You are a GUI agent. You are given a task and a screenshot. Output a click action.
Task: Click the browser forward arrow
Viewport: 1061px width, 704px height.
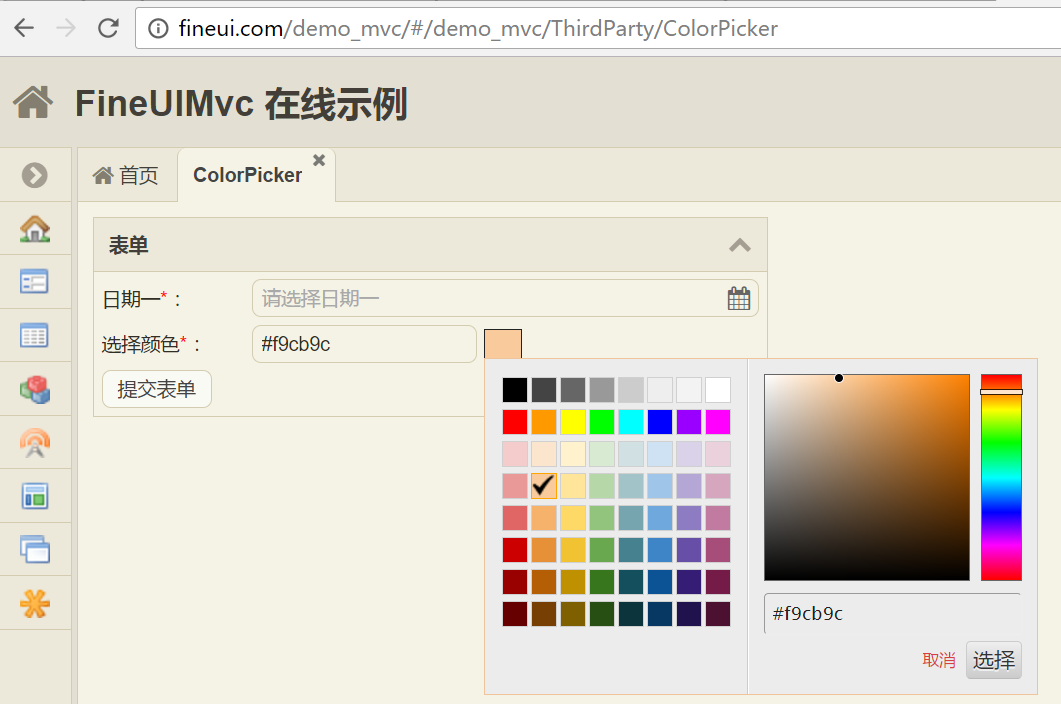click(x=66, y=28)
